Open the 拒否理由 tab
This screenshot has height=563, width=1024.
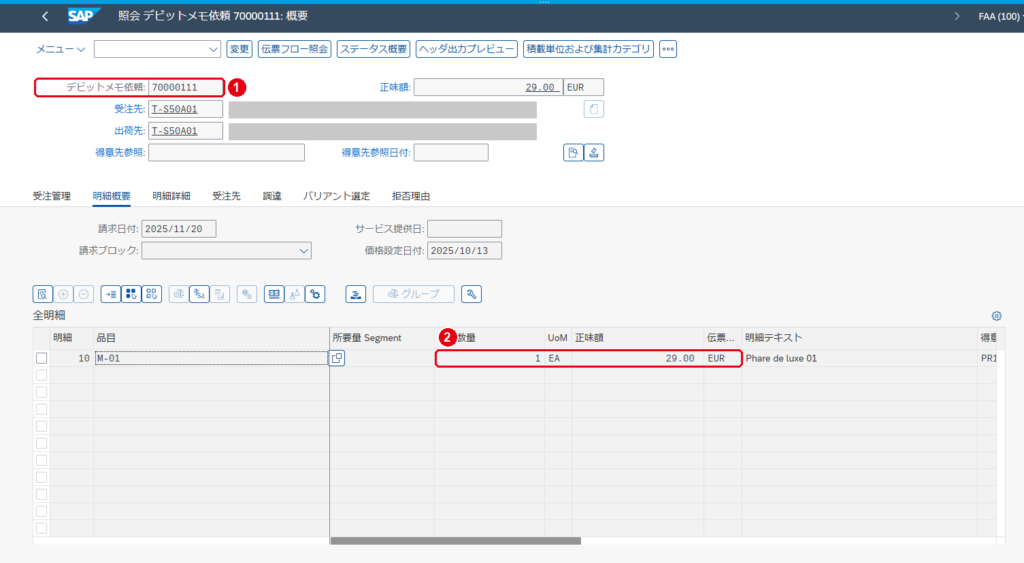coord(411,196)
